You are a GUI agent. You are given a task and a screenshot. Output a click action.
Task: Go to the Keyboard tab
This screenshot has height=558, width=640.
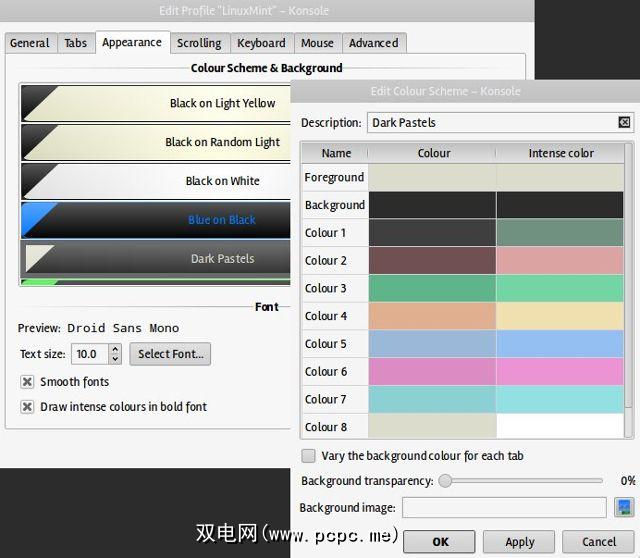click(x=262, y=43)
